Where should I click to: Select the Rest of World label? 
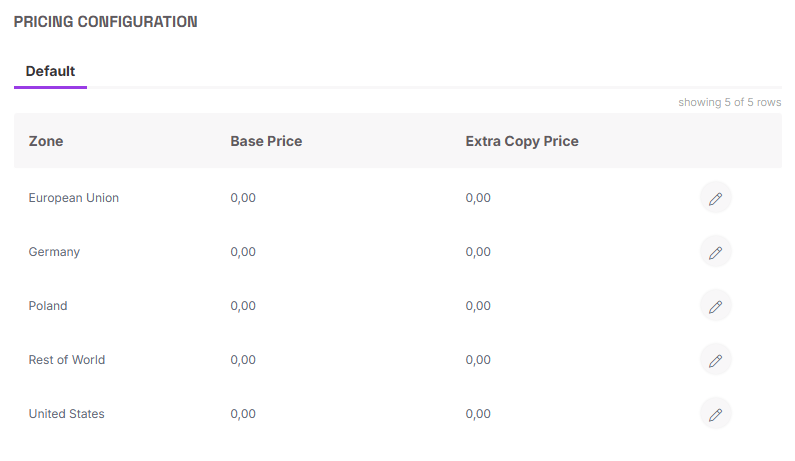67,360
